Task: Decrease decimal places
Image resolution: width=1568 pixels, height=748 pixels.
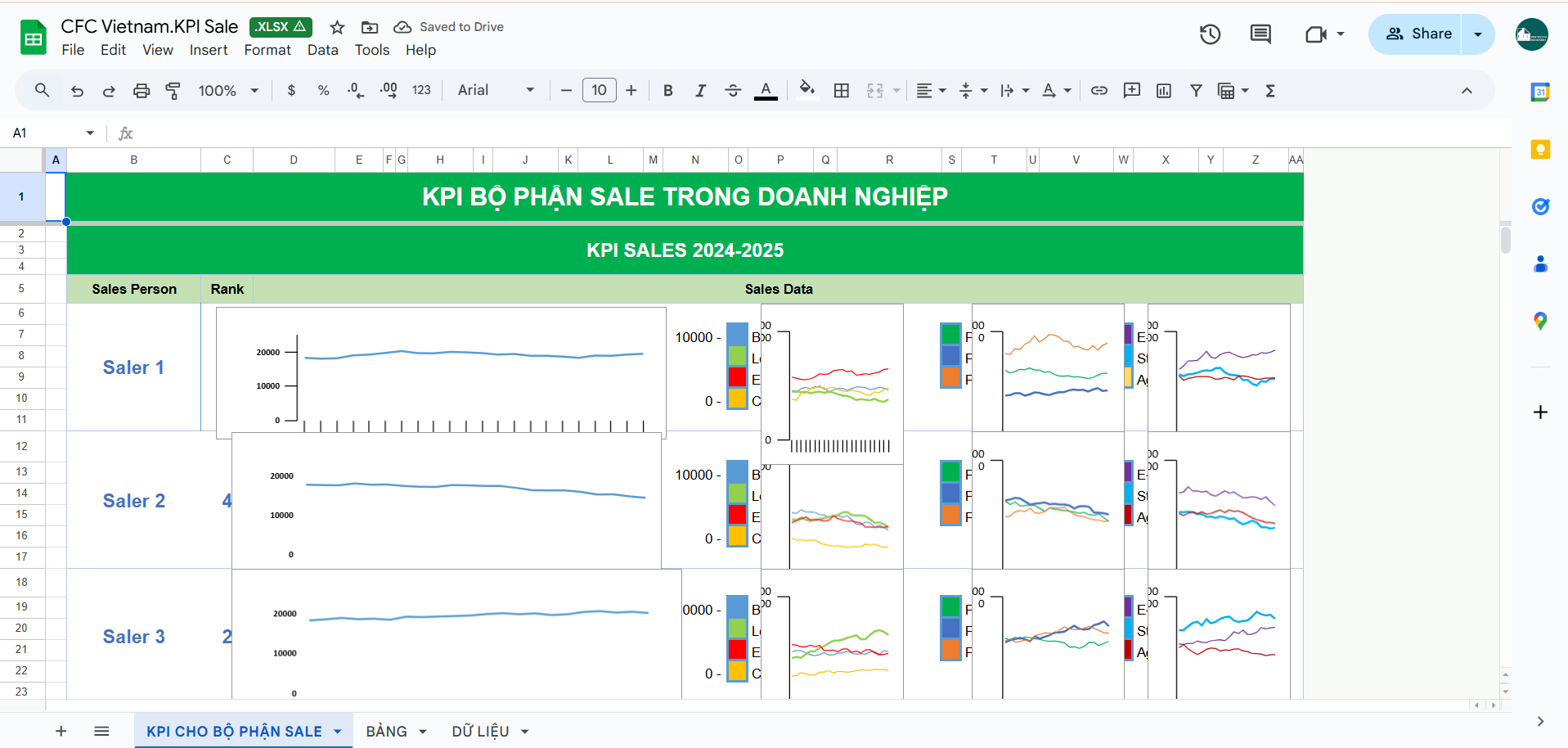Action: [x=356, y=90]
